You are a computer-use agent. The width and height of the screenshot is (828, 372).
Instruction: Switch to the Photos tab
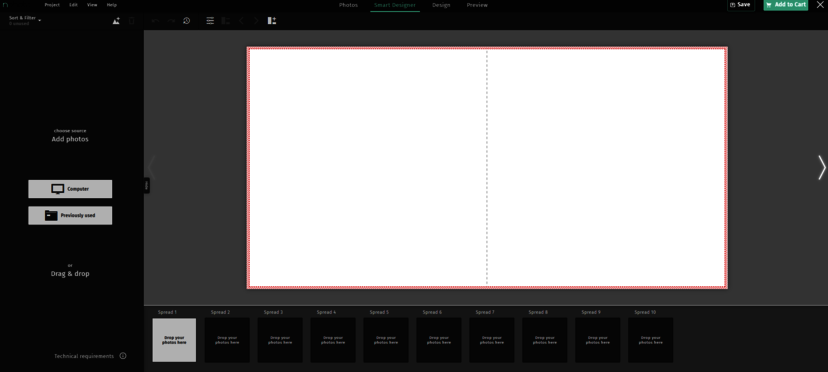click(349, 5)
